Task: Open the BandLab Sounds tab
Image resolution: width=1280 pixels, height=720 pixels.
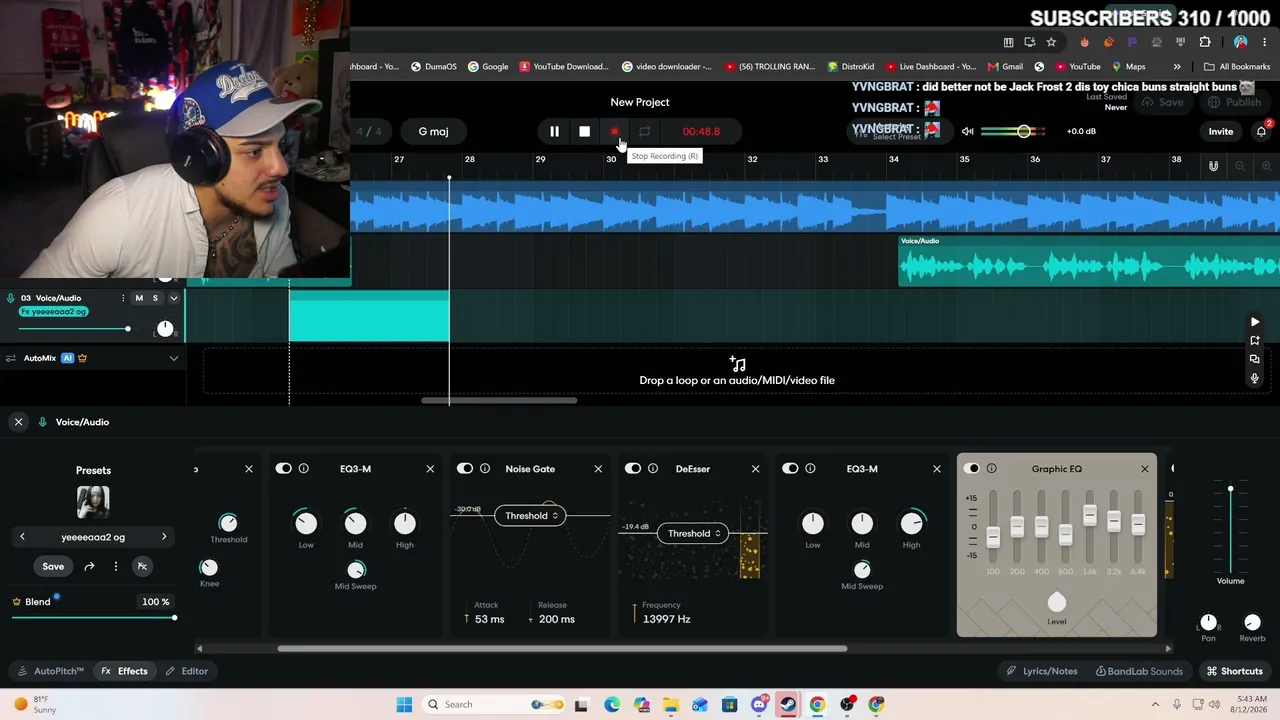Action: tap(1139, 671)
